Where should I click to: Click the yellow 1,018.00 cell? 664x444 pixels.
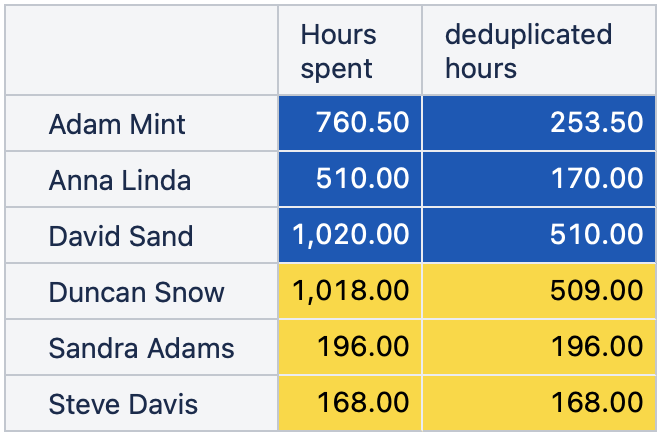tap(350, 291)
